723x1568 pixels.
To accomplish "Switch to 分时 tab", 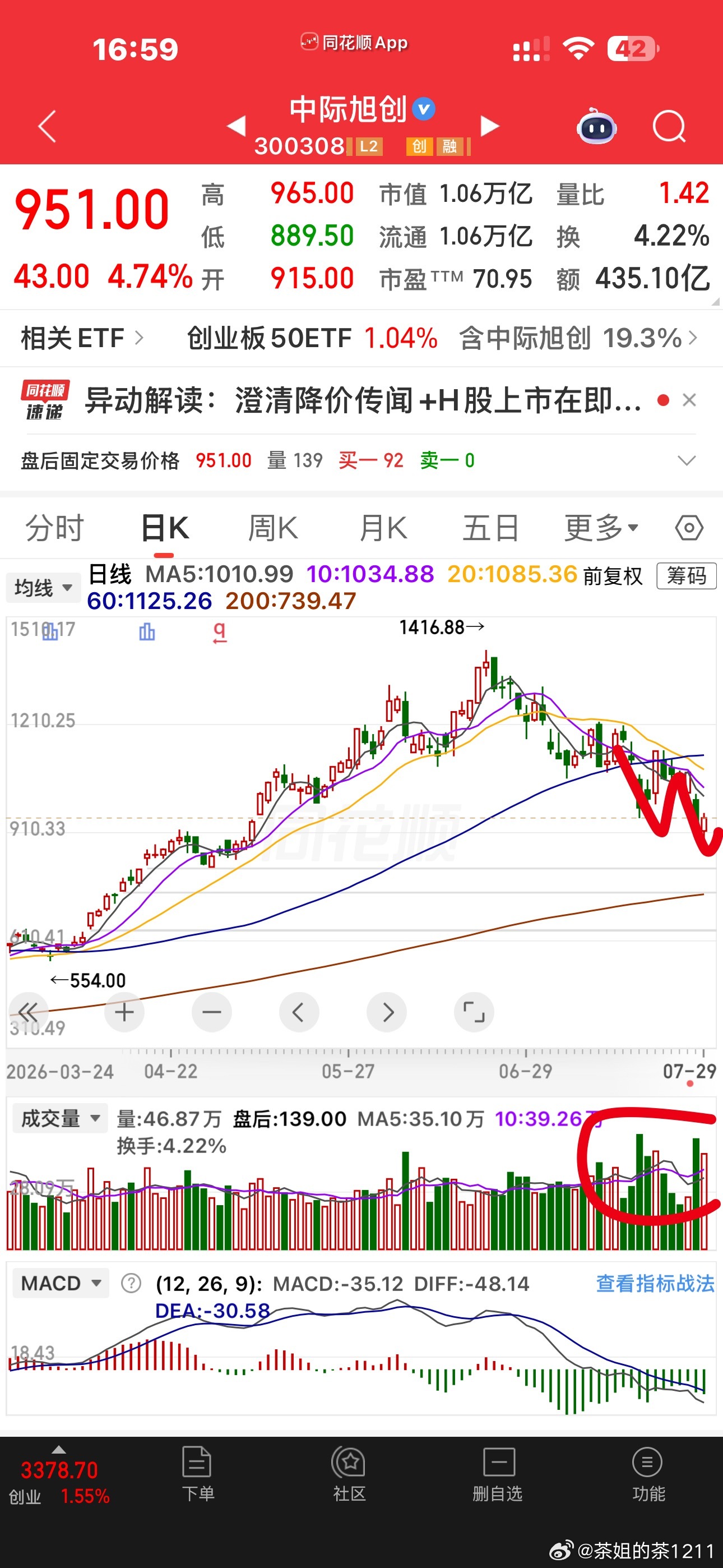I will tap(54, 528).
